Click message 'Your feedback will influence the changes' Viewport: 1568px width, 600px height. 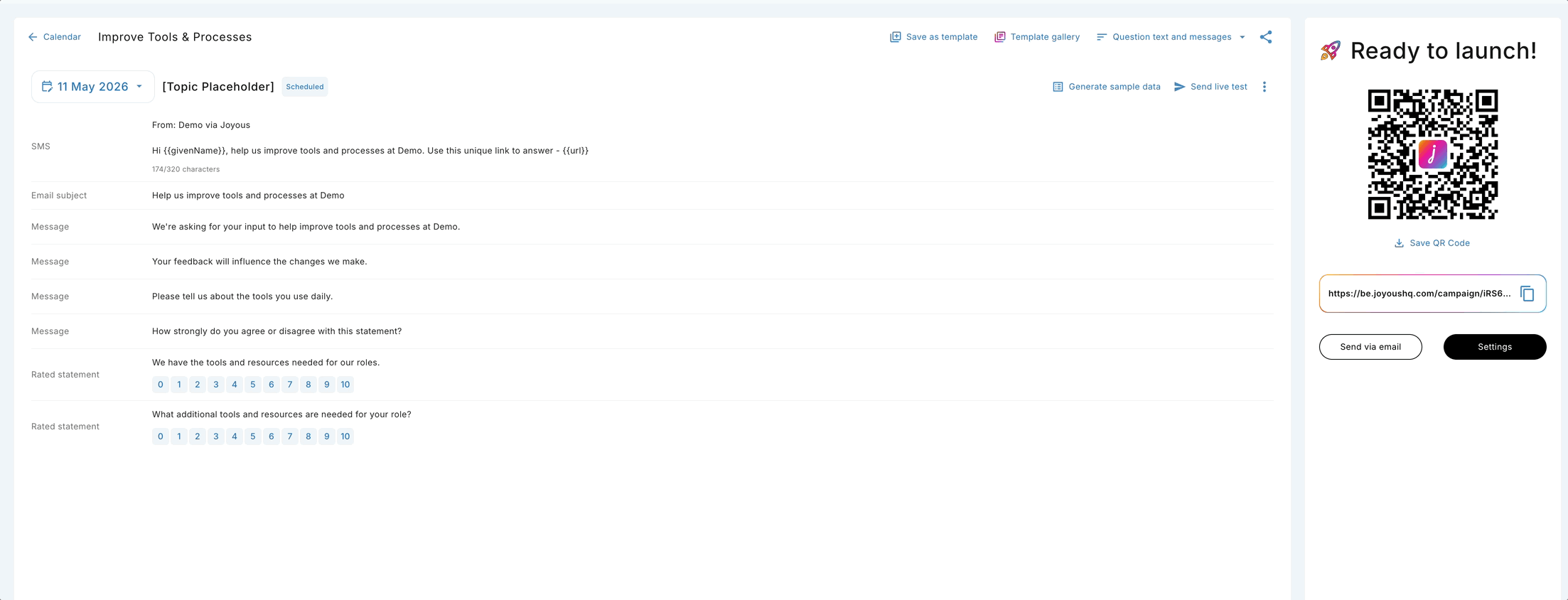(x=259, y=262)
